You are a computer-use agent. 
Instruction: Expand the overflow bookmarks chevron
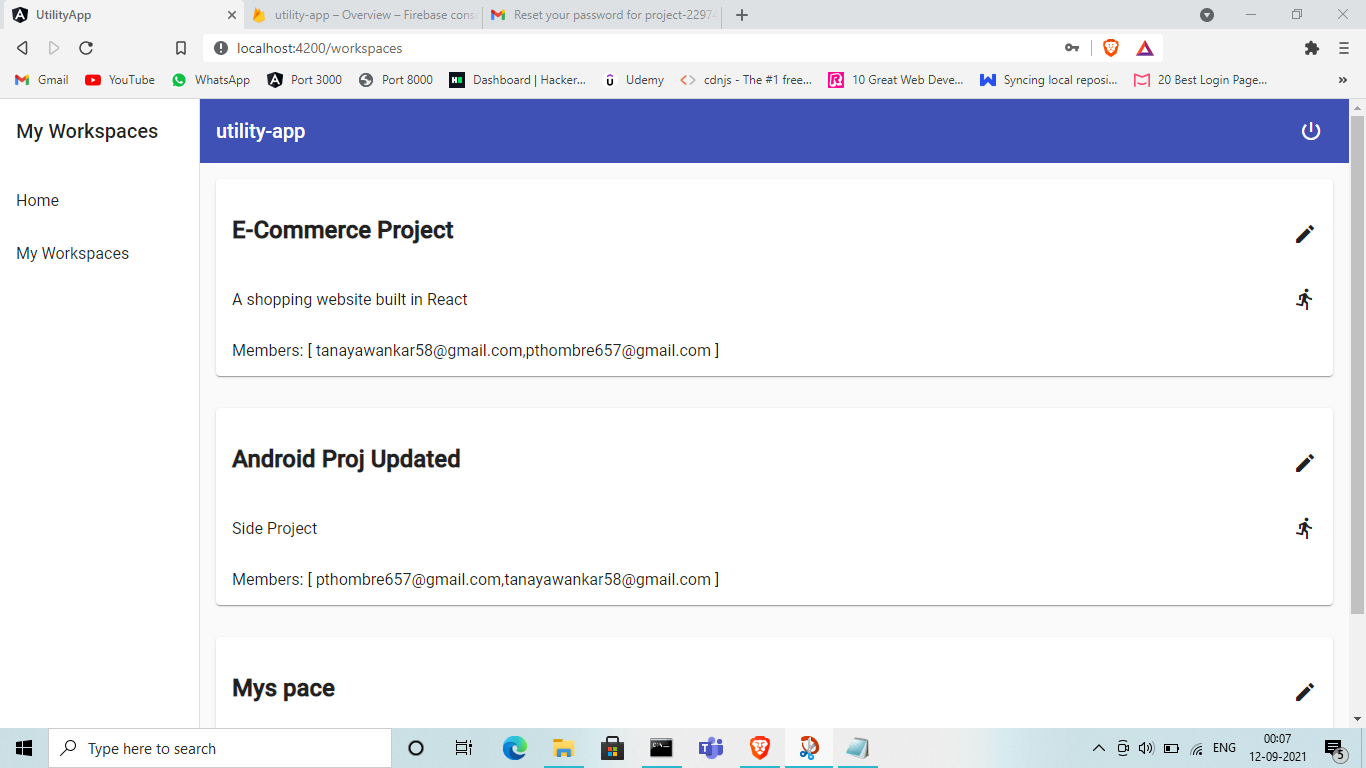pos(1343,79)
